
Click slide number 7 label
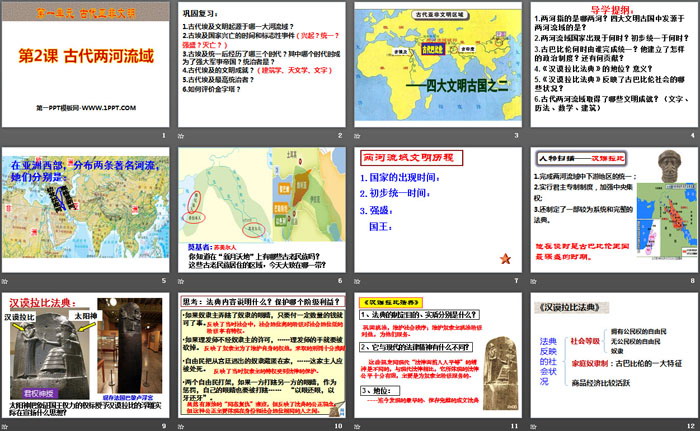click(x=517, y=281)
